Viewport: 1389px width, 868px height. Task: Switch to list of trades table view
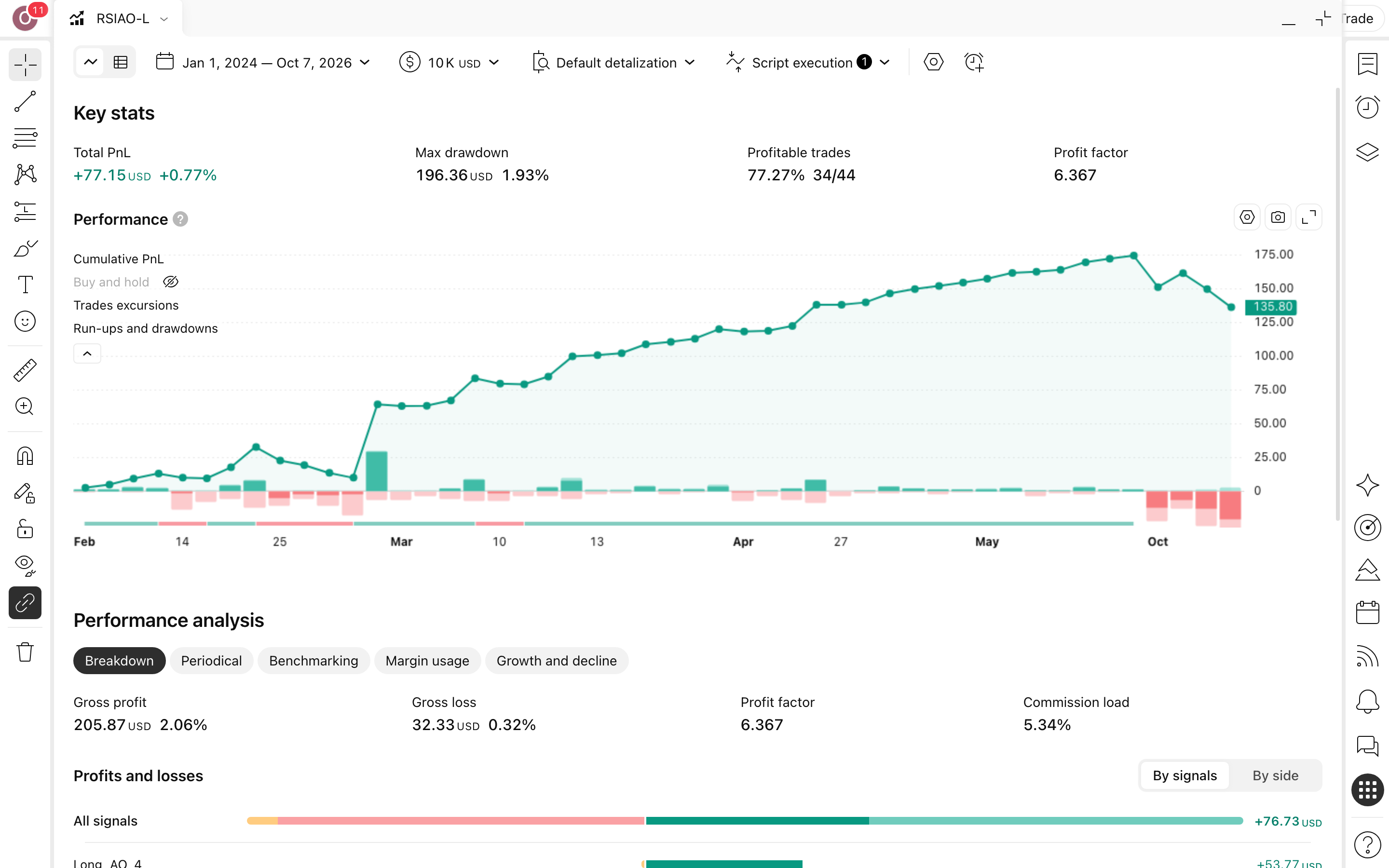(121, 62)
